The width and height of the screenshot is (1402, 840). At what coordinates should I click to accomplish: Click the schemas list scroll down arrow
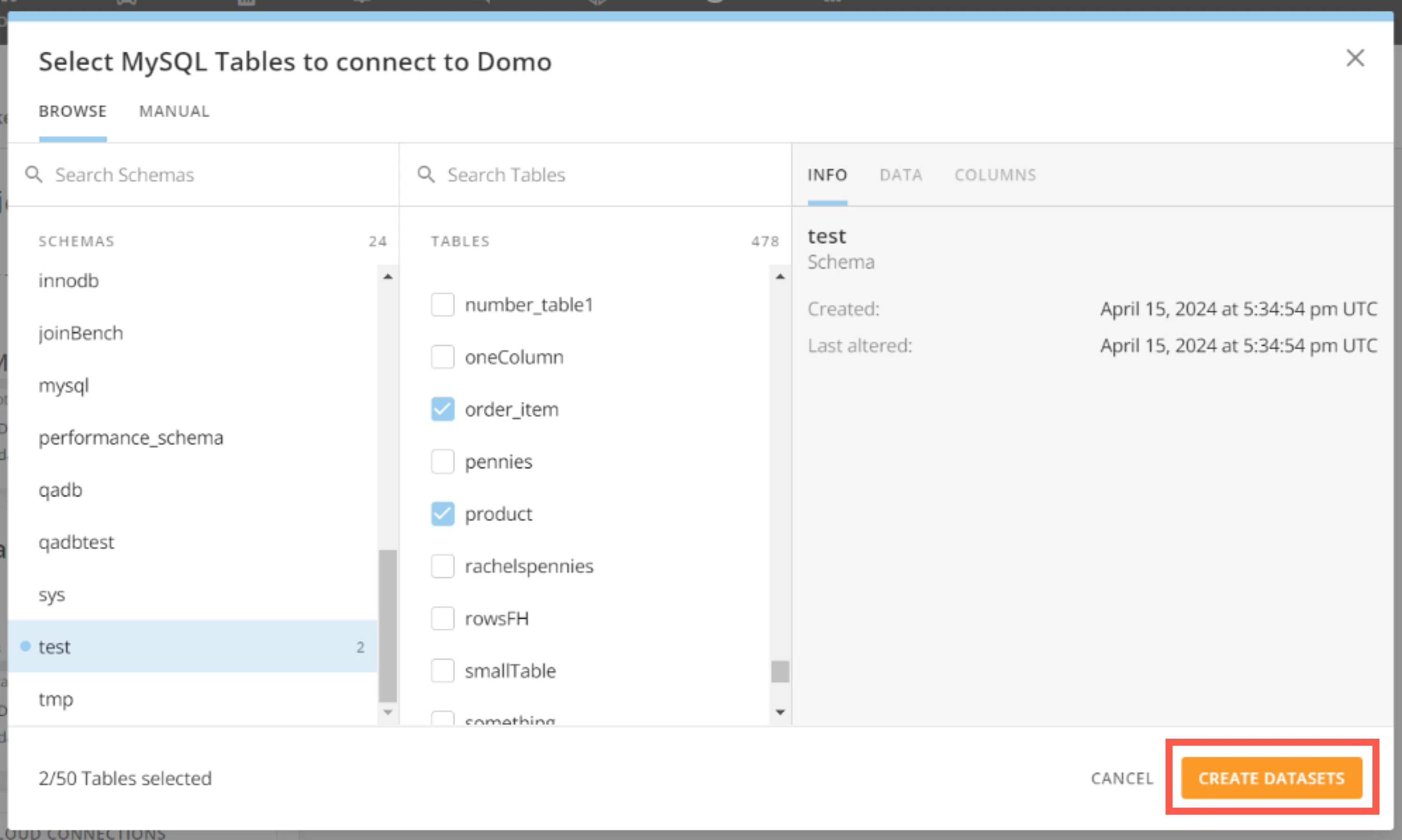click(x=388, y=712)
